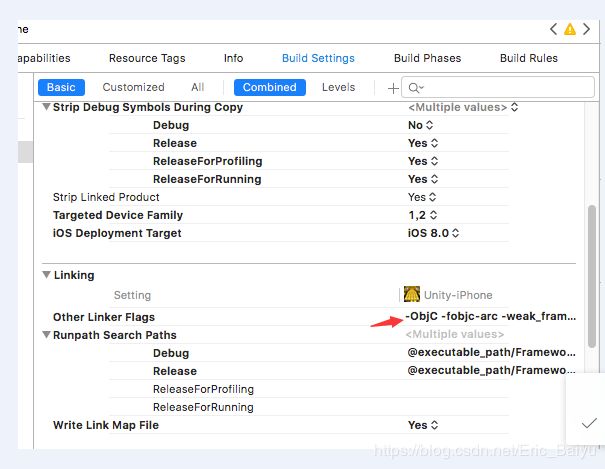Image resolution: width=605 pixels, height=469 pixels.
Task: Collapse Strip Debug Symbols During Copy
Action: pos(46,107)
